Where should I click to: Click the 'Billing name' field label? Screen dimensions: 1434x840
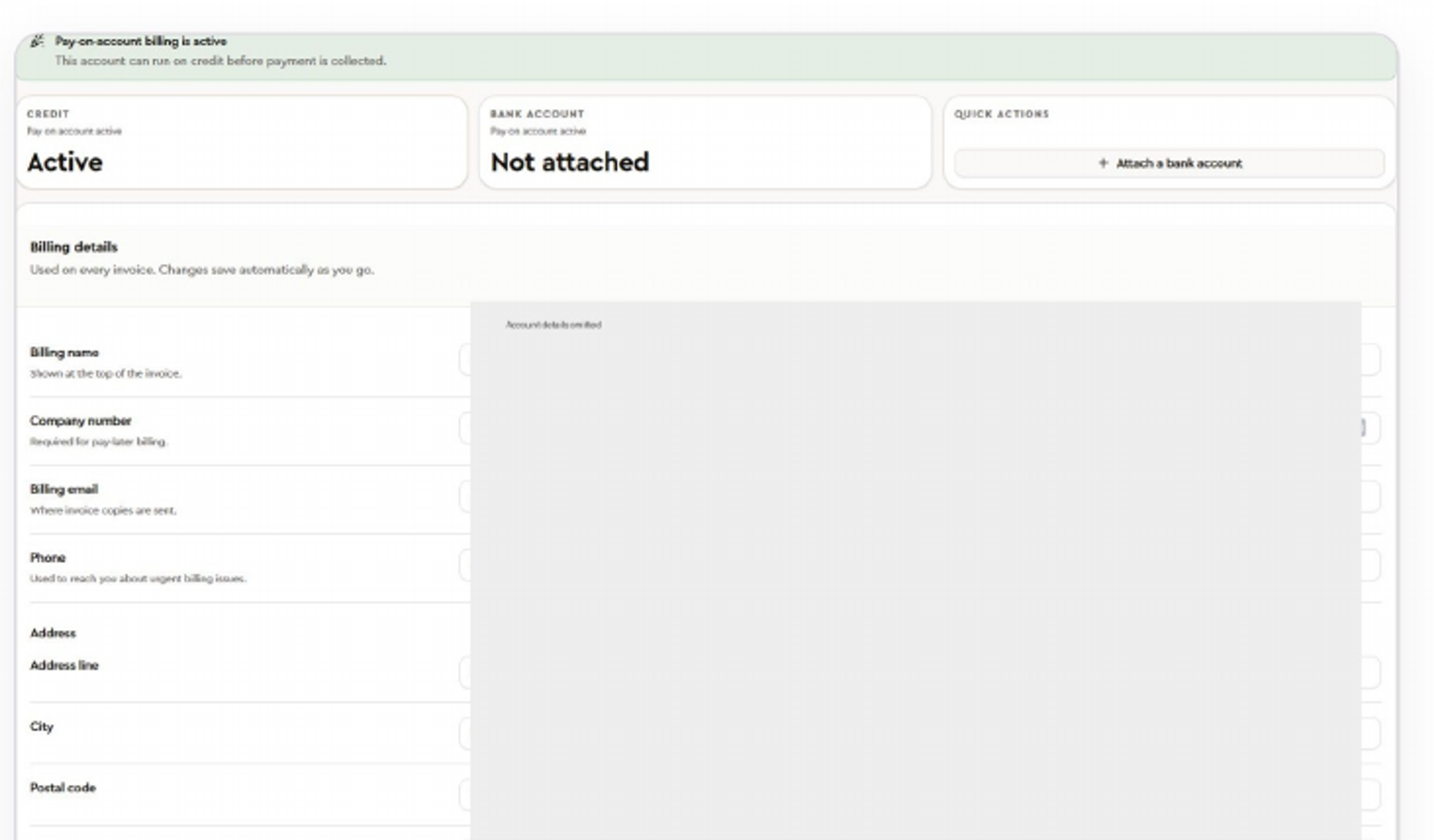click(64, 352)
